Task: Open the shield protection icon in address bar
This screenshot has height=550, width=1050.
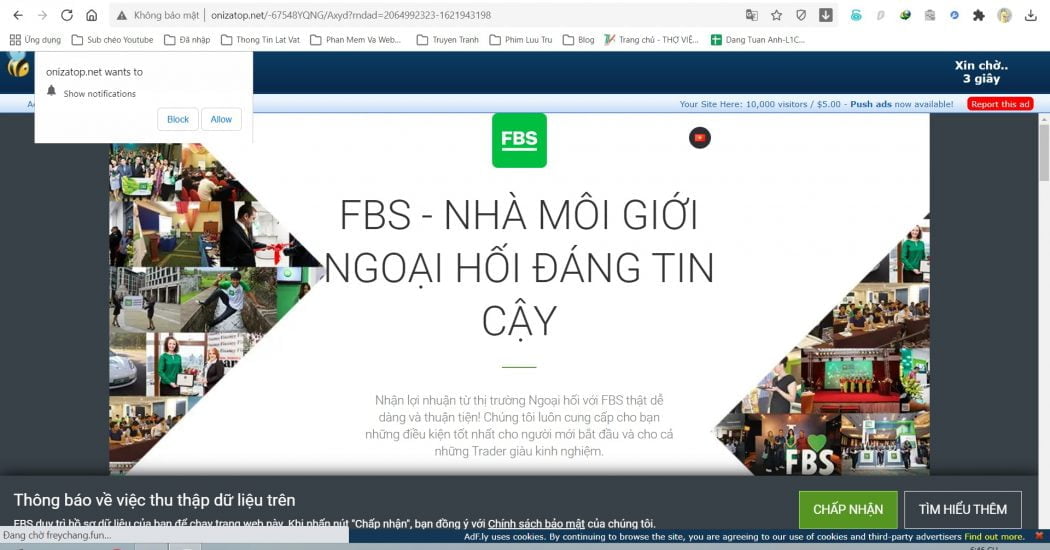Action: click(801, 15)
